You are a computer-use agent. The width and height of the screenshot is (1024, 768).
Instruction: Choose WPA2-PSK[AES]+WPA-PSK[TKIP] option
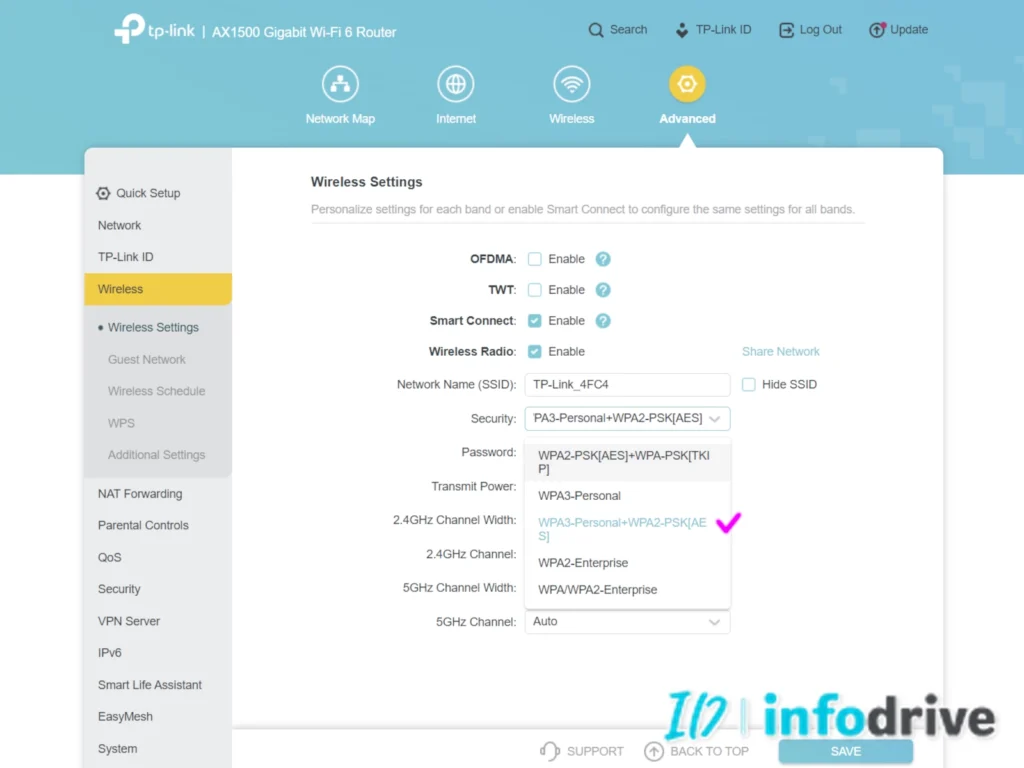(627, 462)
